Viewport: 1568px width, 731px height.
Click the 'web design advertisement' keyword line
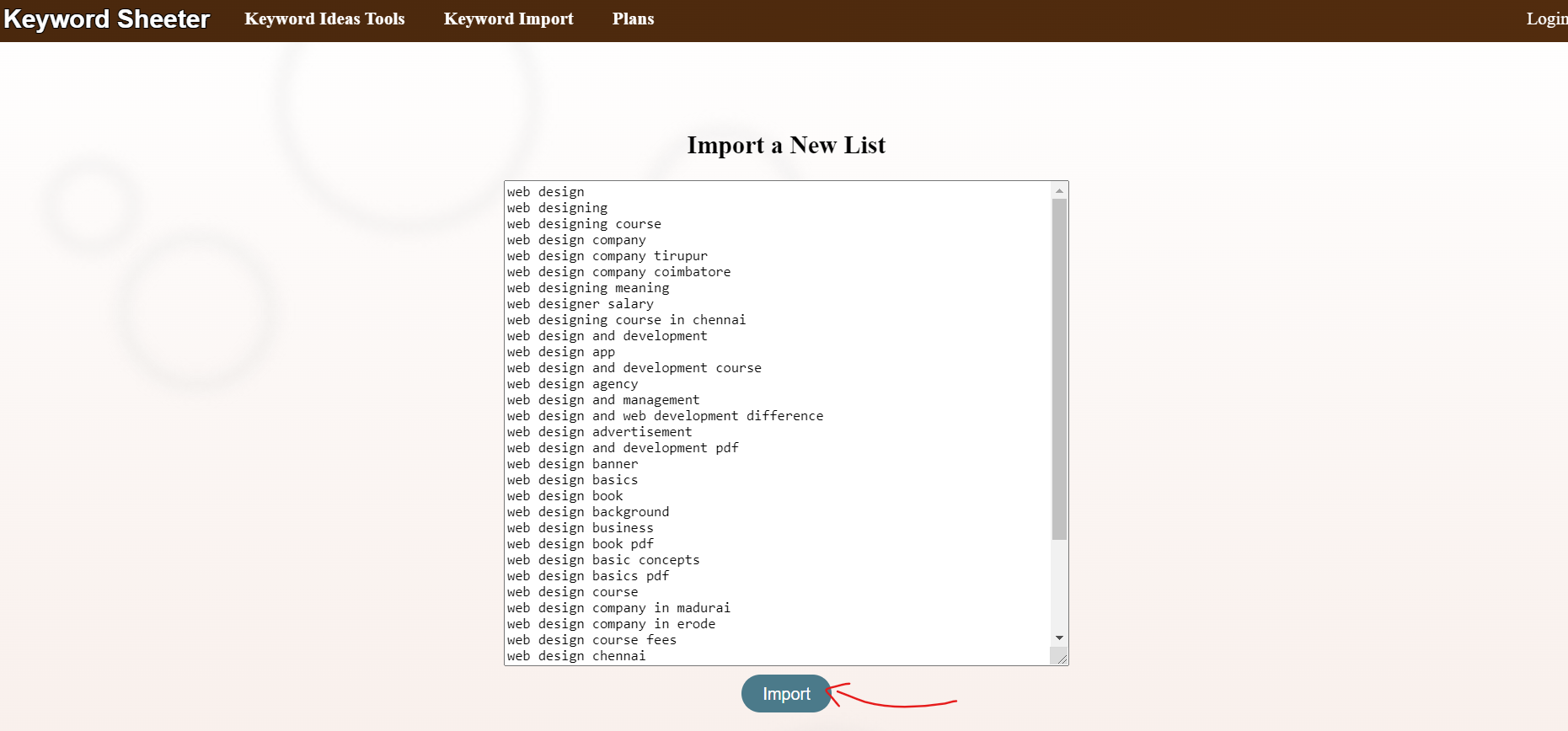tap(599, 432)
